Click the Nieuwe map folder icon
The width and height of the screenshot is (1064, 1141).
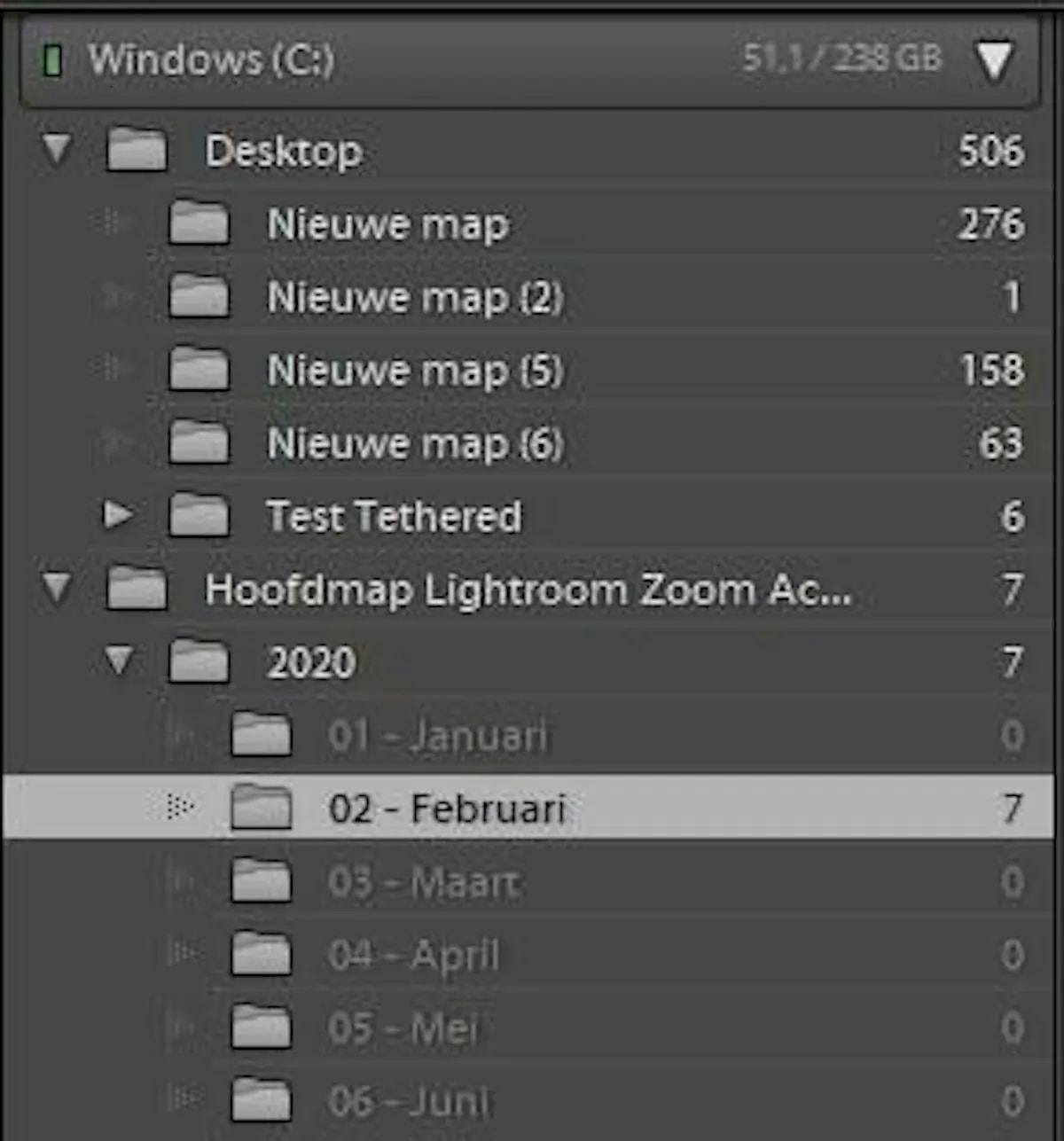[x=199, y=223]
